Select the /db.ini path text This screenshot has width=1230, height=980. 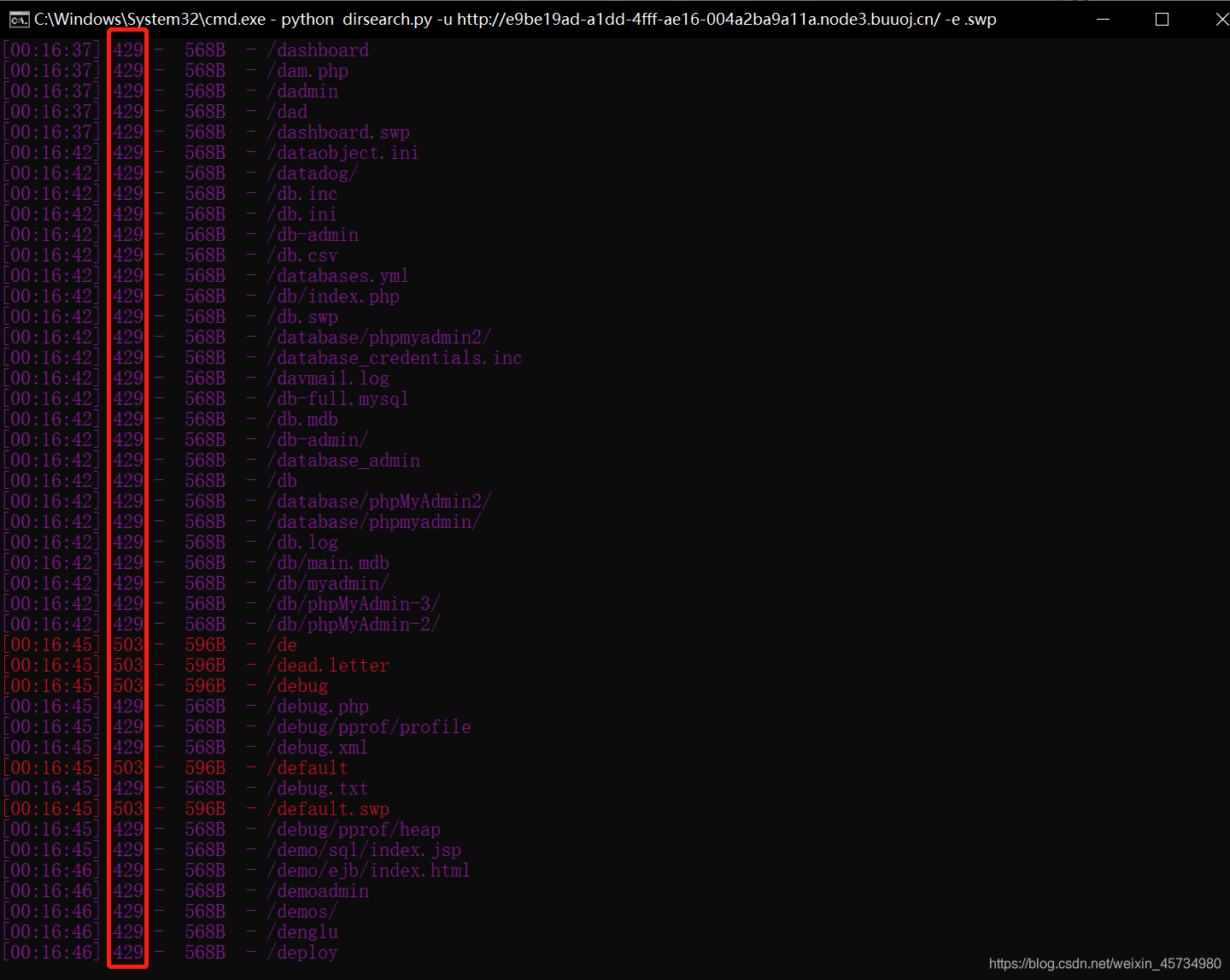[302, 214]
